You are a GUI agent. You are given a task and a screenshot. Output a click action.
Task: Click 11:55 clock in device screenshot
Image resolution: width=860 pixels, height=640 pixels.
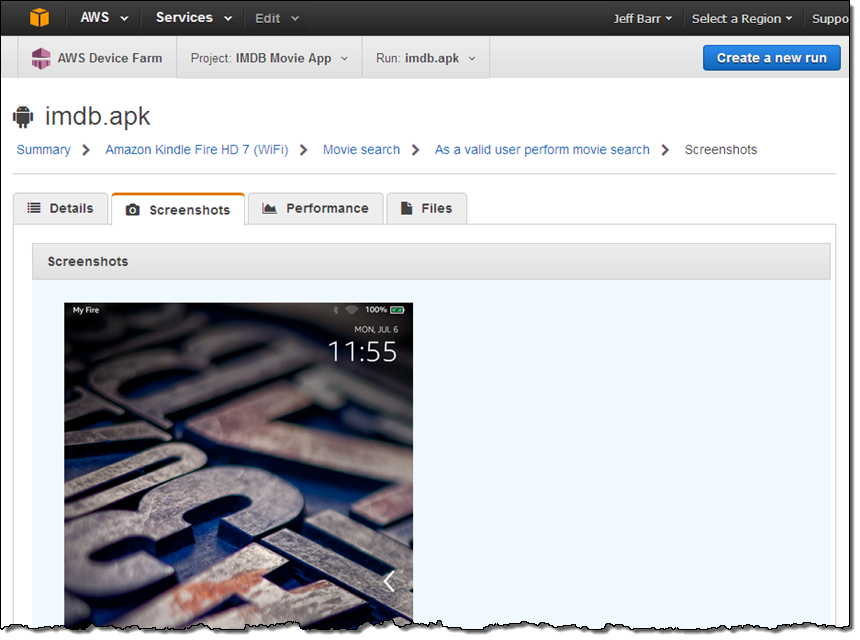[362, 352]
